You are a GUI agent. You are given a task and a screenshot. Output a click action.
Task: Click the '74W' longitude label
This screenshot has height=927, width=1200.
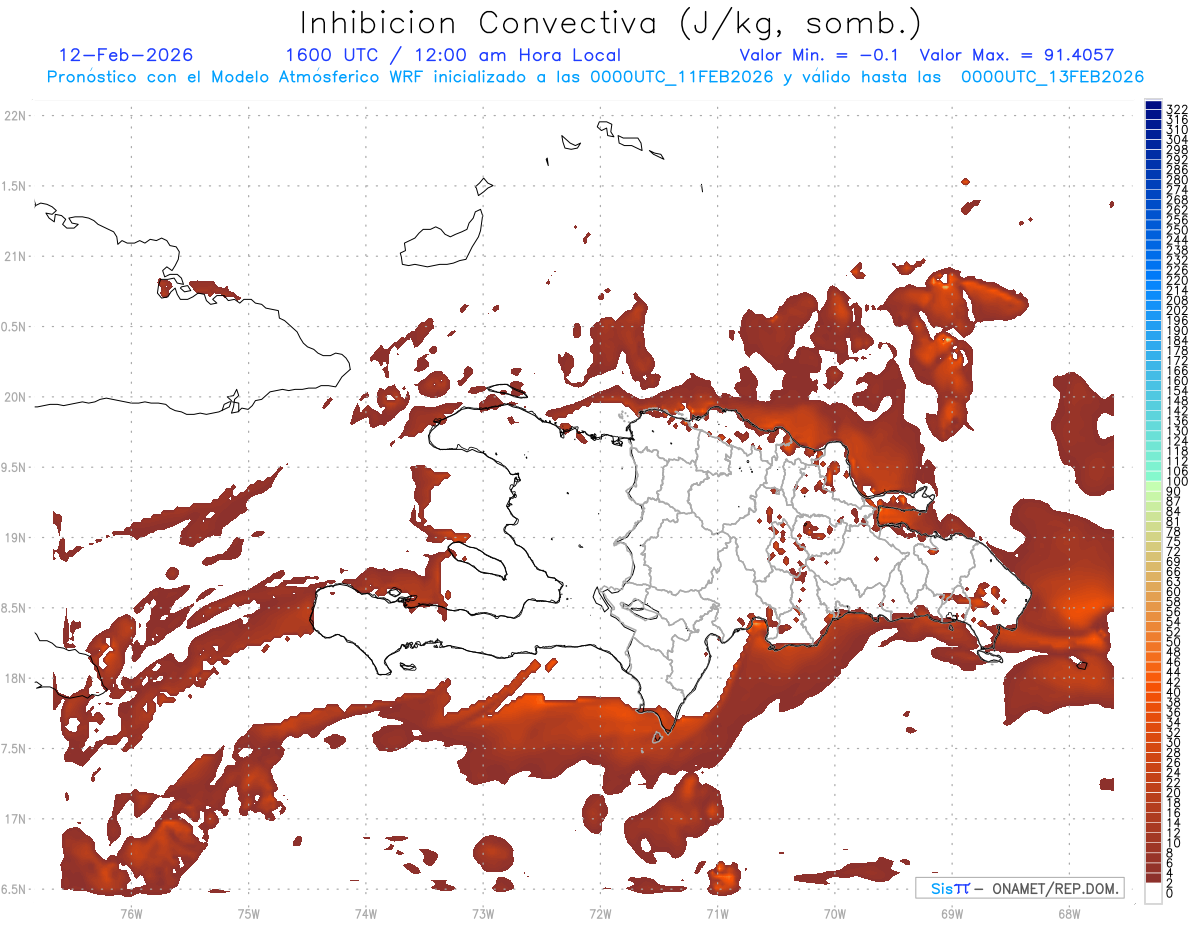click(365, 913)
